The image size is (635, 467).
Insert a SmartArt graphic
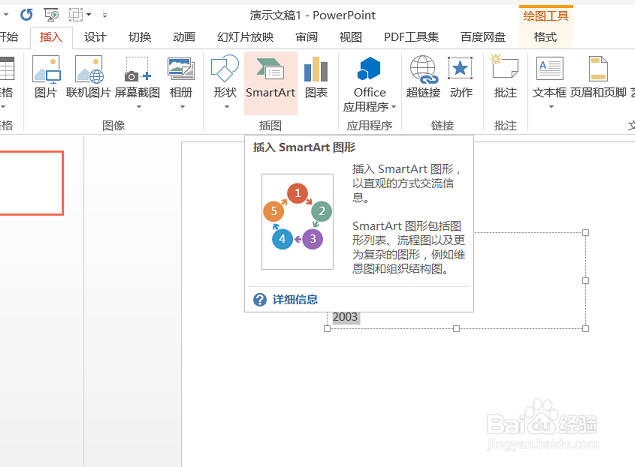(x=271, y=83)
